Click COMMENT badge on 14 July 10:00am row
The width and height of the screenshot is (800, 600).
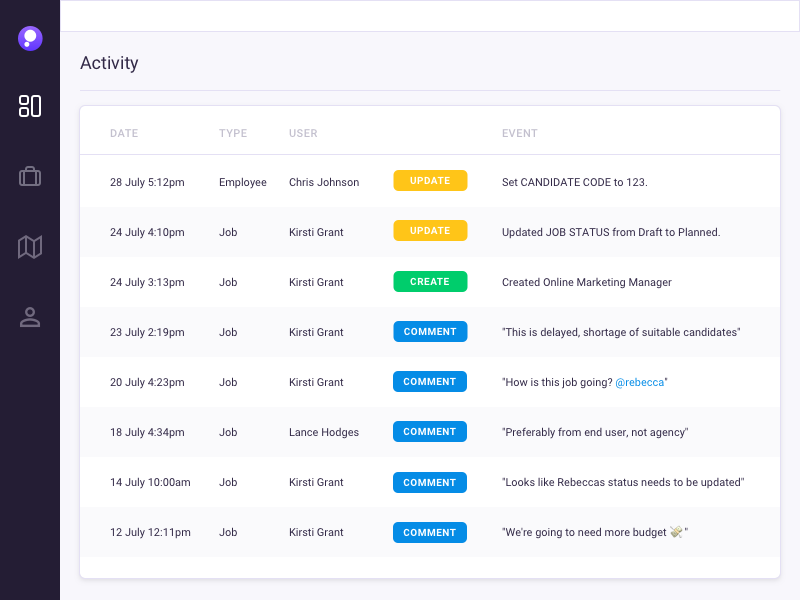[430, 483]
